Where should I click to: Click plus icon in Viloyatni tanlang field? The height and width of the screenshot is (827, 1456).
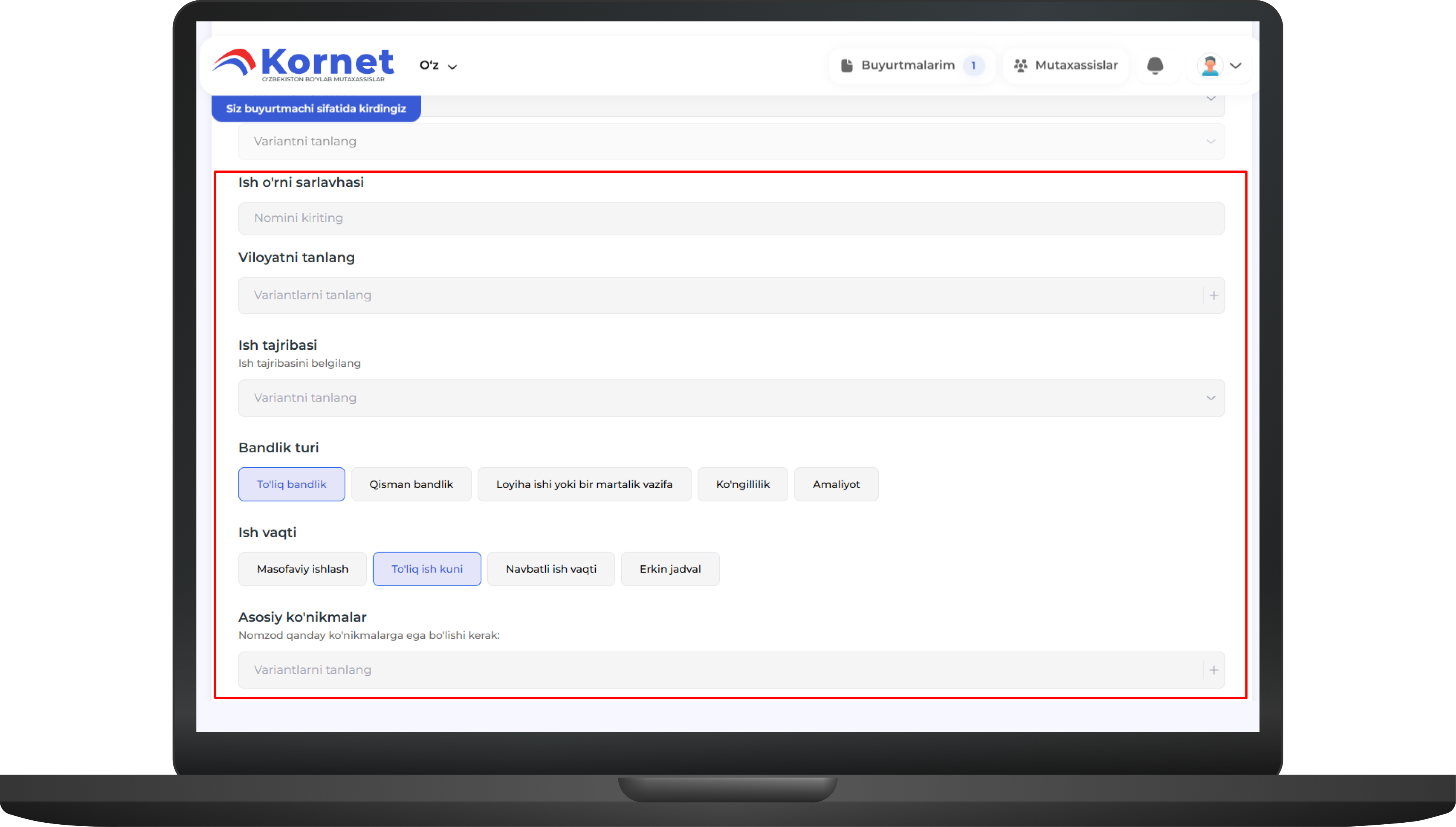pyautogui.click(x=1213, y=295)
